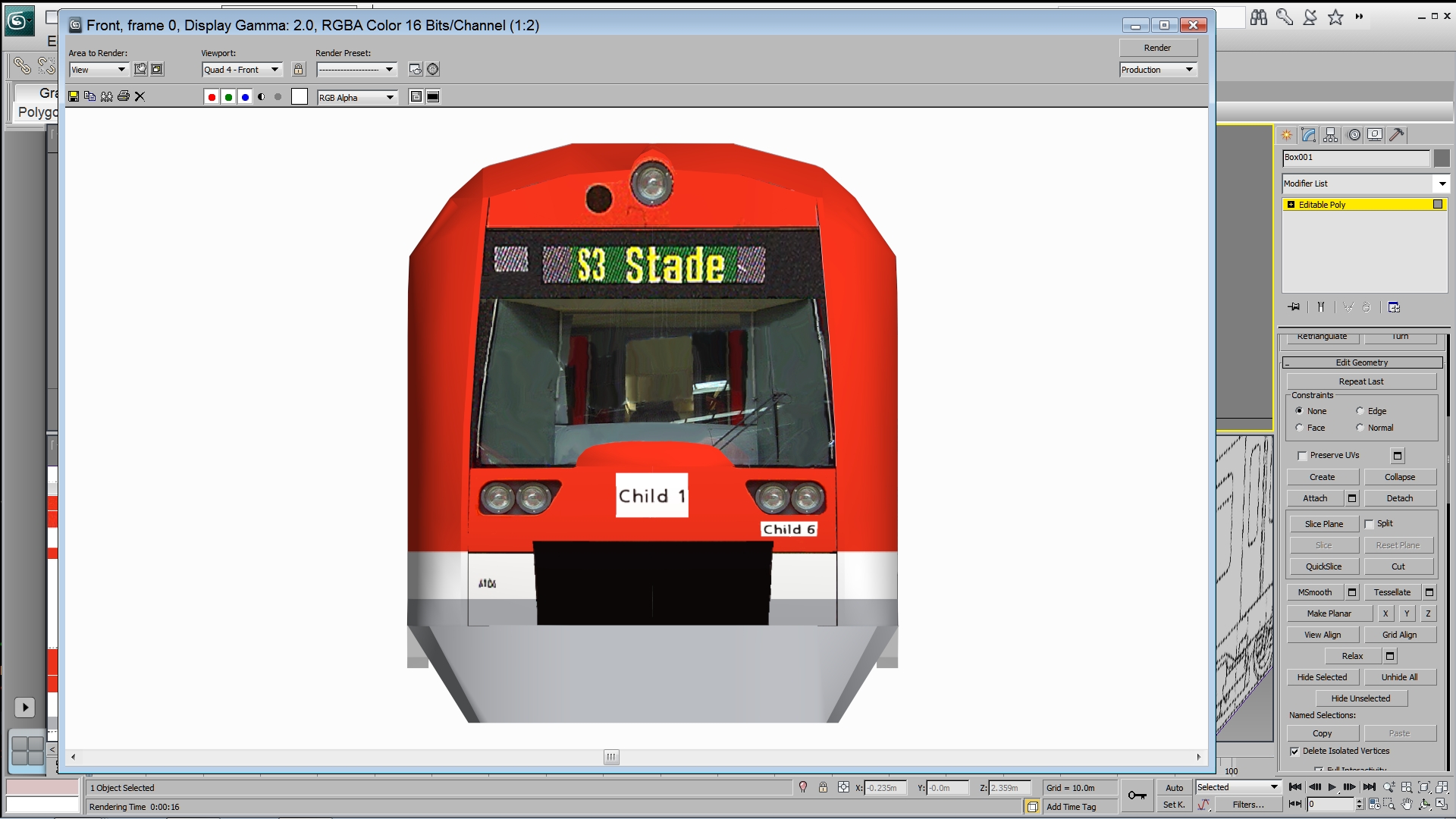Viewport: 1456px width, 819px height.
Task: Open the Hierarchy command panel tab
Action: [1331, 135]
